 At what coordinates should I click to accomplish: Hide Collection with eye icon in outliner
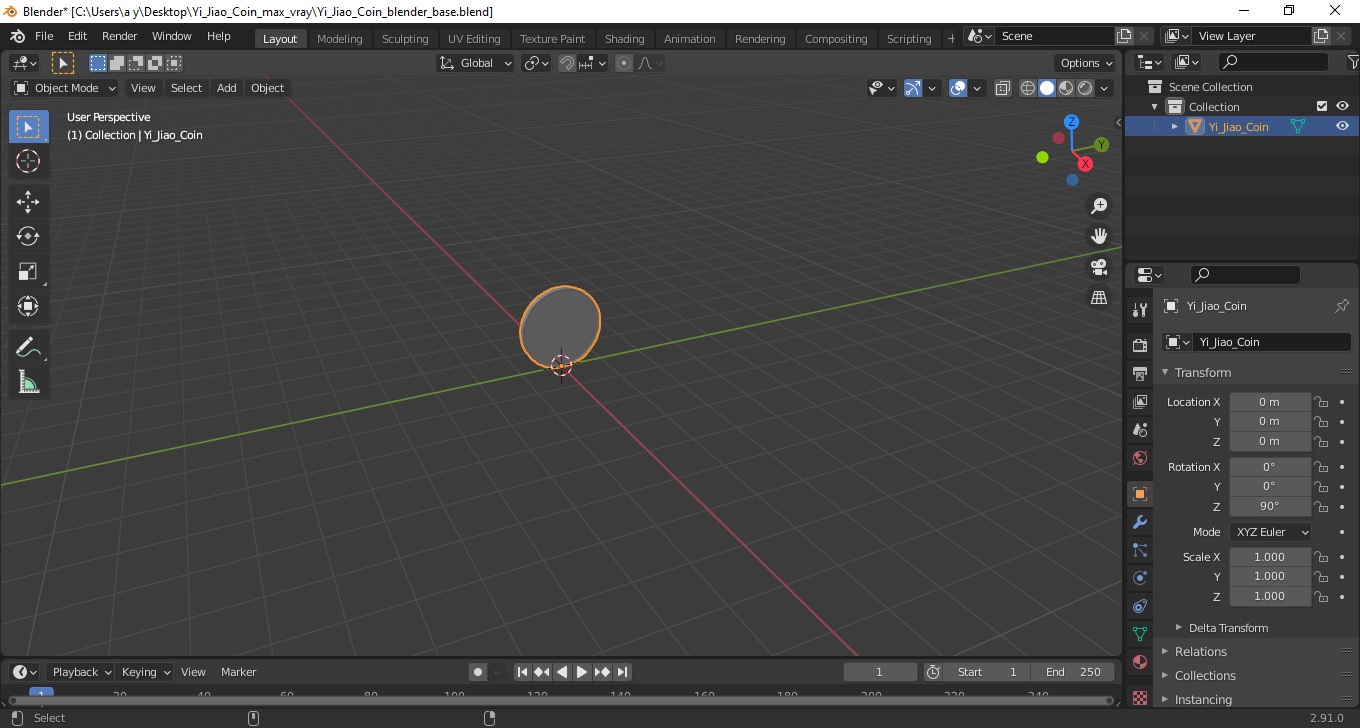point(1342,106)
